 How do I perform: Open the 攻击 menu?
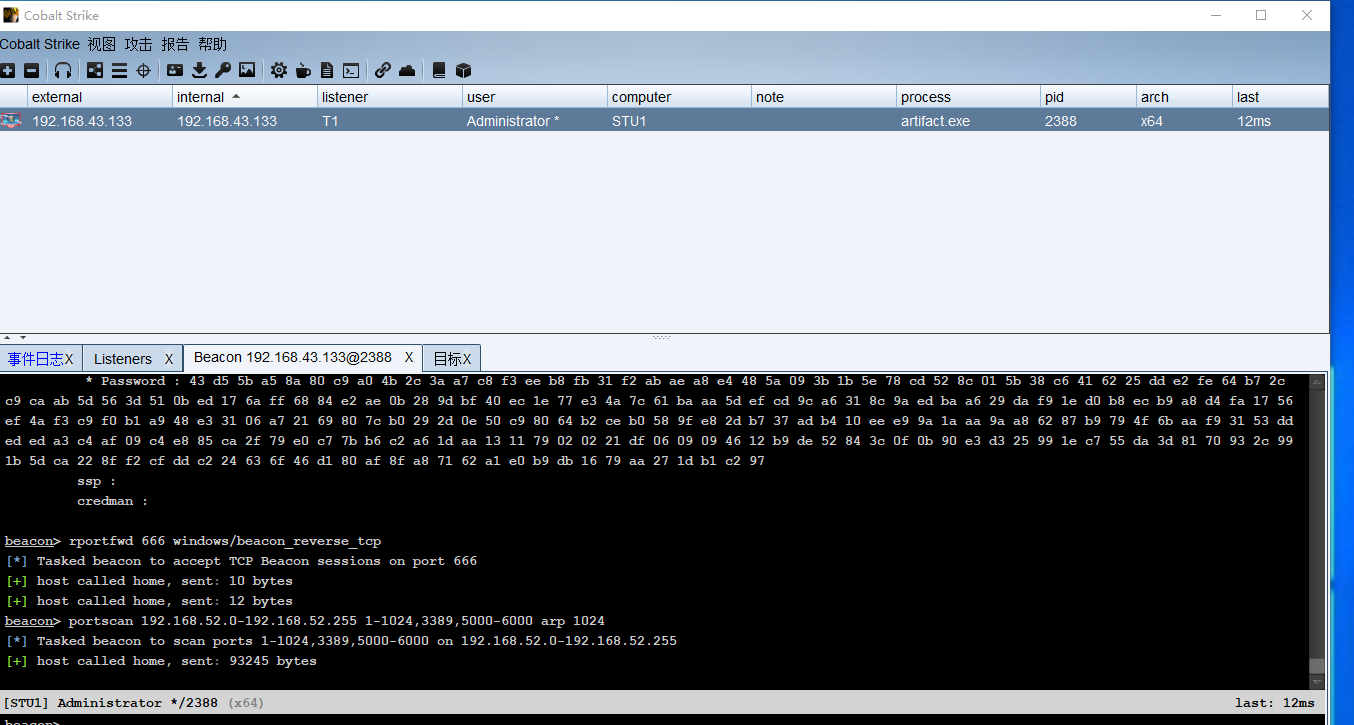[x=139, y=44]
